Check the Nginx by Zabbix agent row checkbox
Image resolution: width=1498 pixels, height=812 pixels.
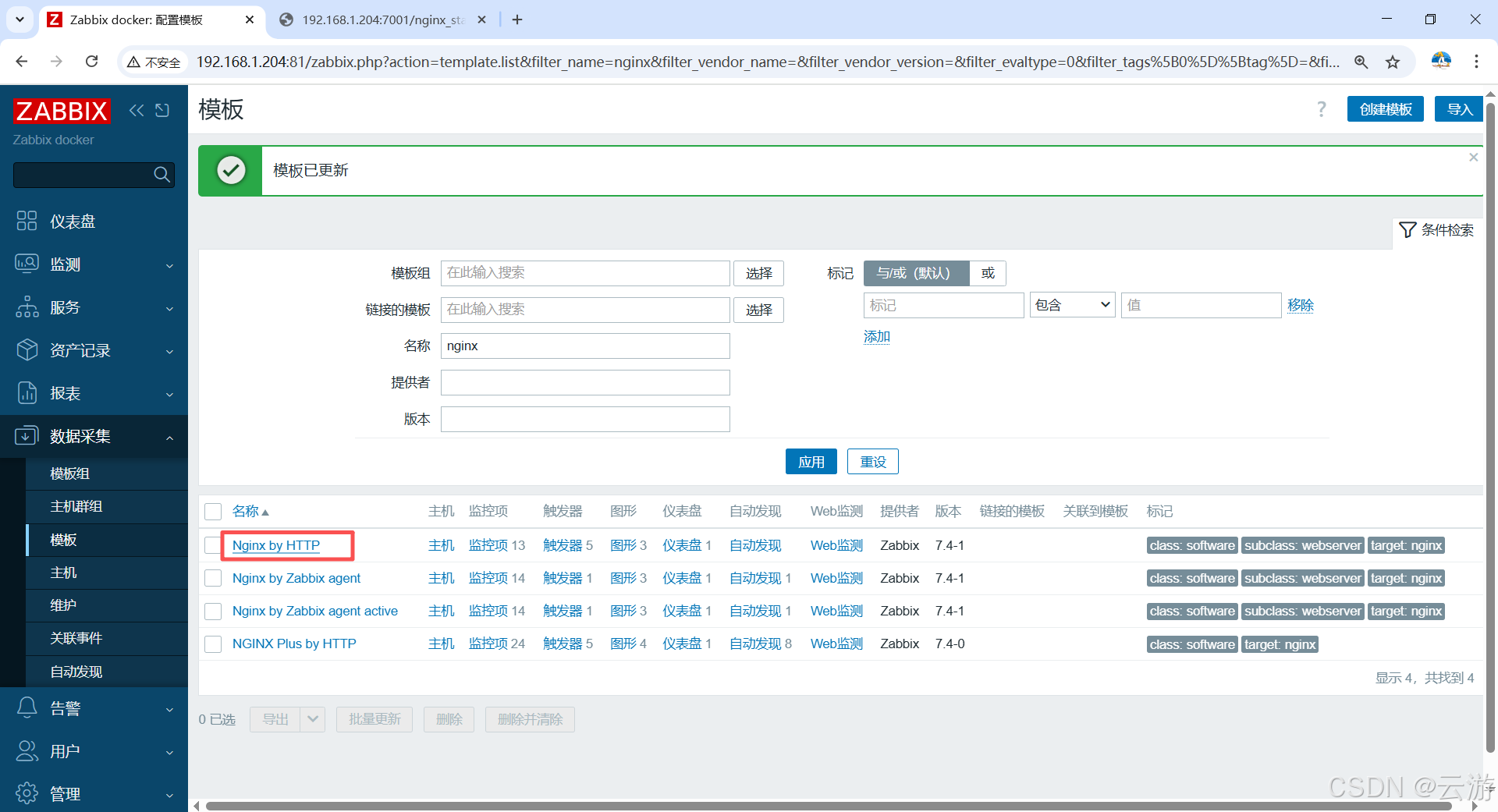click(x=213, y=578)
